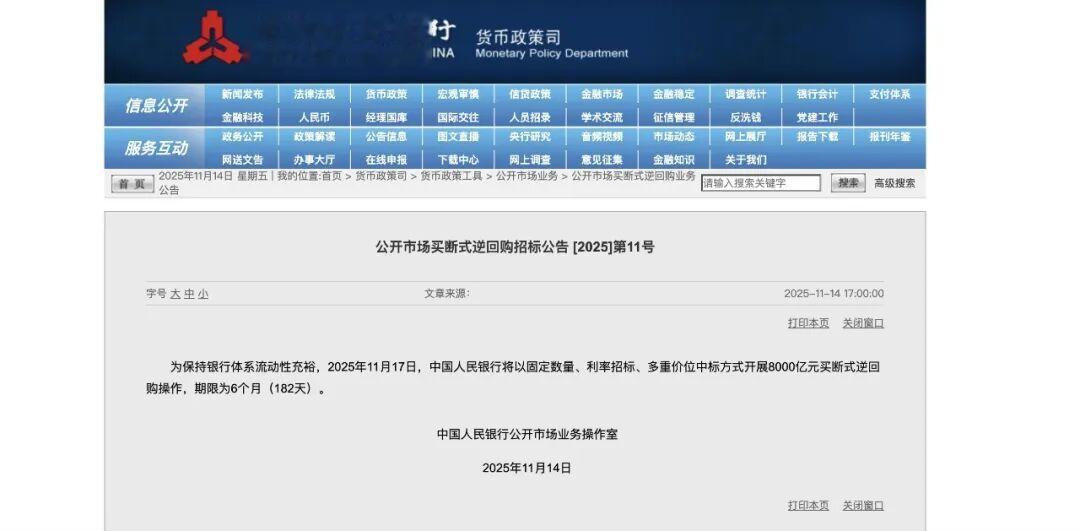The image size is (1080, 531).
Task: Select 在线申报 in the service menu
Action: (386, 159)
